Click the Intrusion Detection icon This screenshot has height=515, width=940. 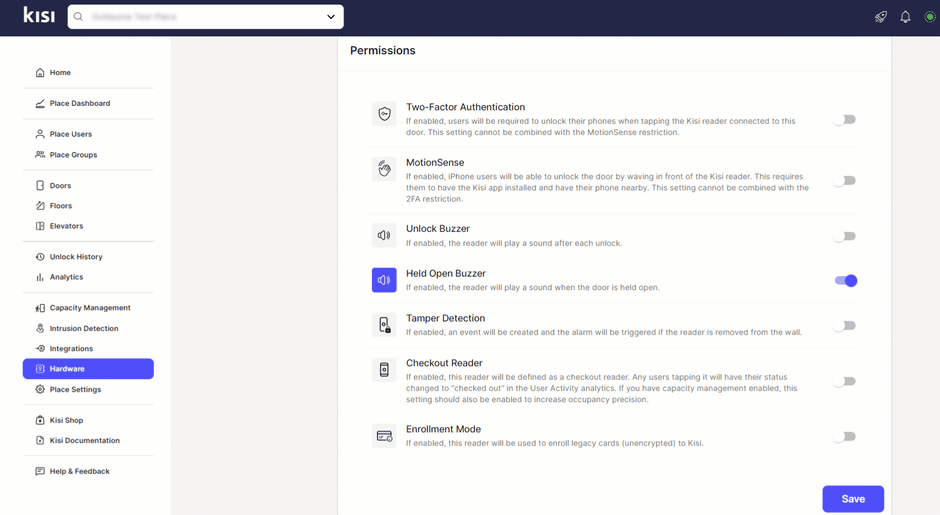click(40, 329)
